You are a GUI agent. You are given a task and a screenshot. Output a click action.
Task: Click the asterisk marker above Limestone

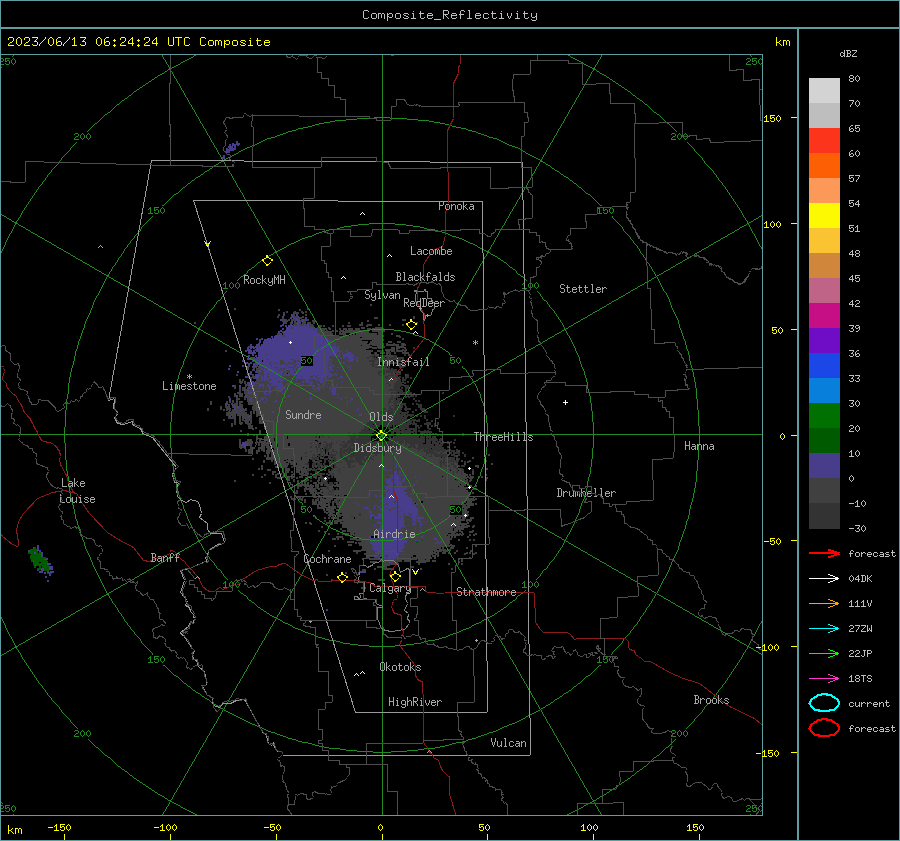coord(189,377)
